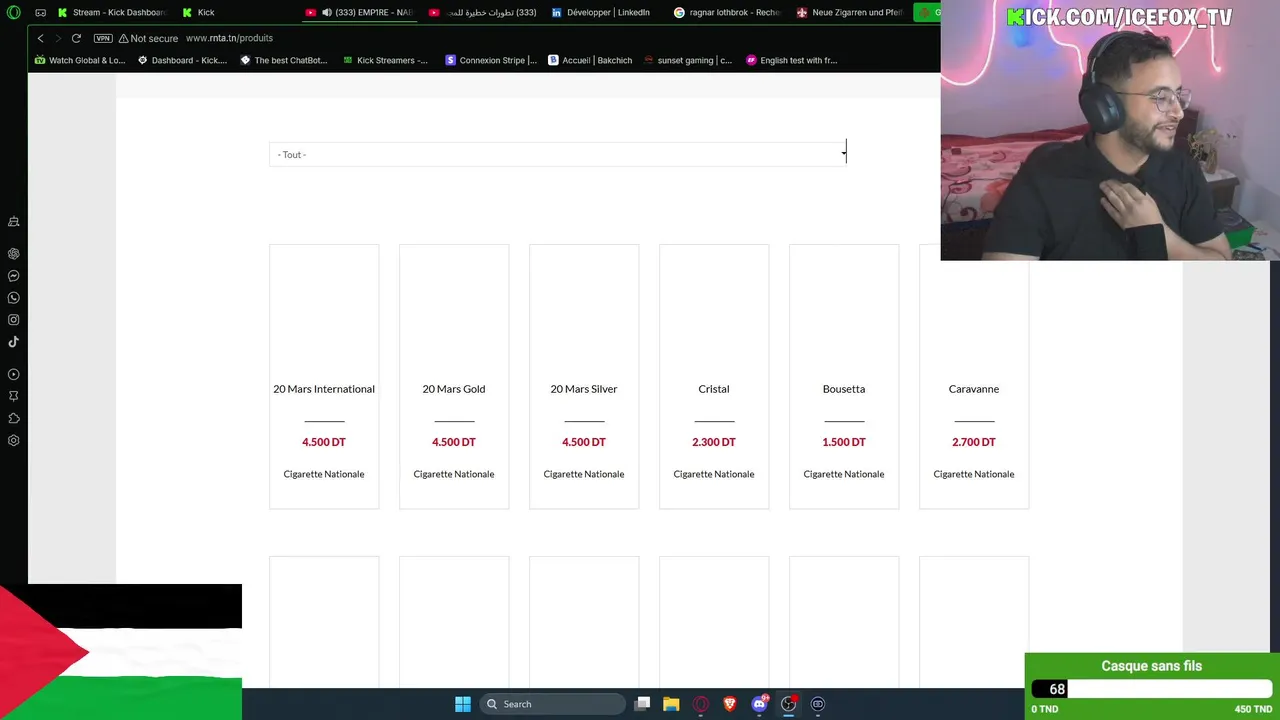Viewport: 1280px width, 720px height.
Task: Open the GX Corner gamepad icon
Action: 40,13
